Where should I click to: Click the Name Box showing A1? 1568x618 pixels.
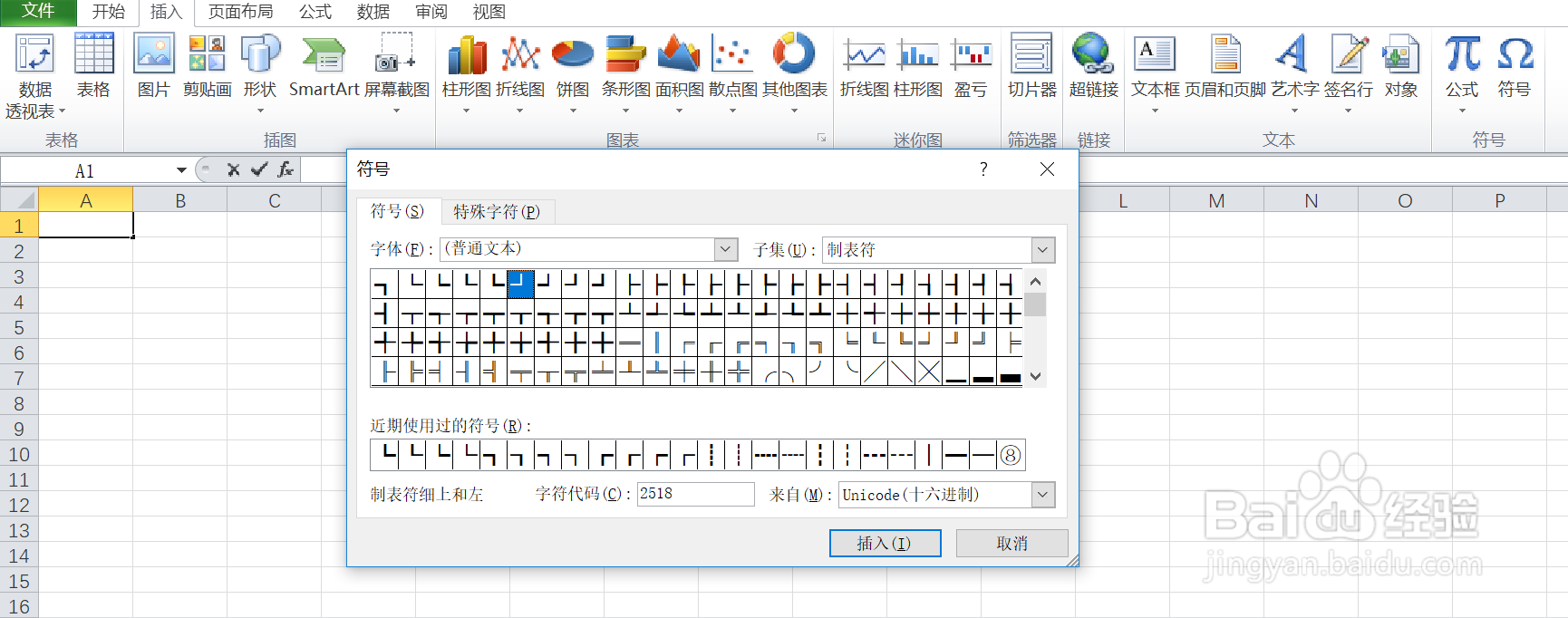pos(87,170)
